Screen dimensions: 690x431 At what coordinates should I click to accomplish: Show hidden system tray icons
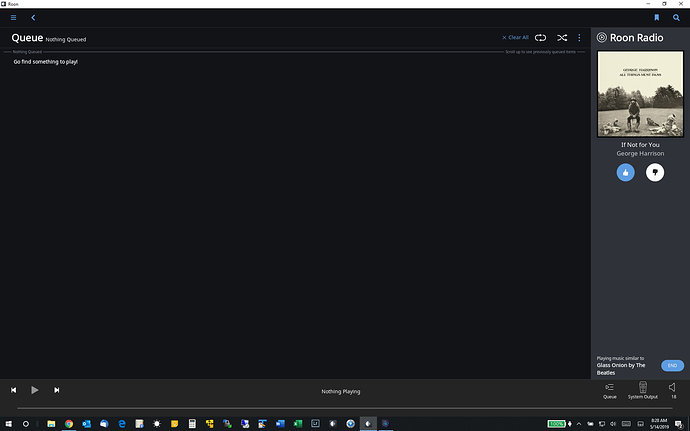[x=579, y=424]
